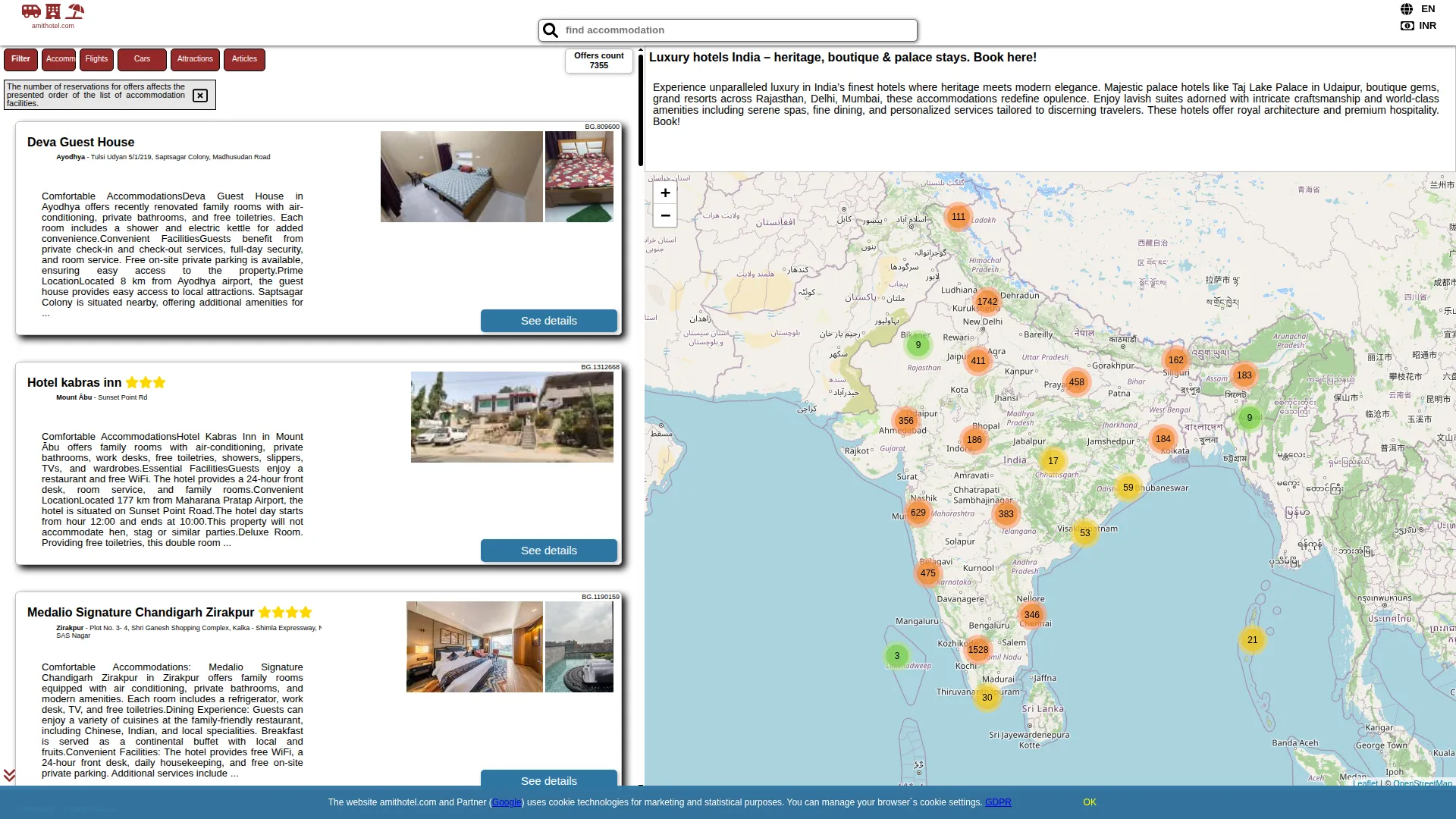
Task: Open the EN language selector
Action: (1428, 9)
